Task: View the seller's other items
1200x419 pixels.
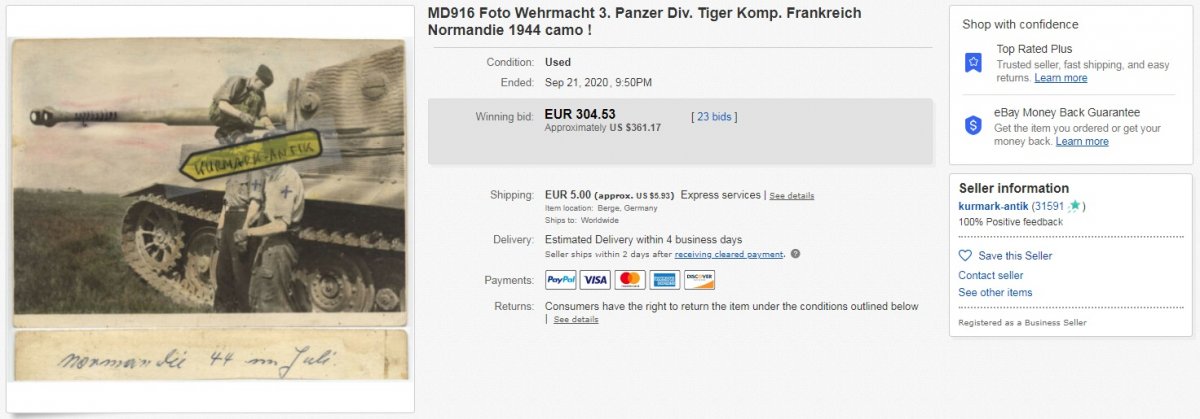Action: click(x=995, y=292)
